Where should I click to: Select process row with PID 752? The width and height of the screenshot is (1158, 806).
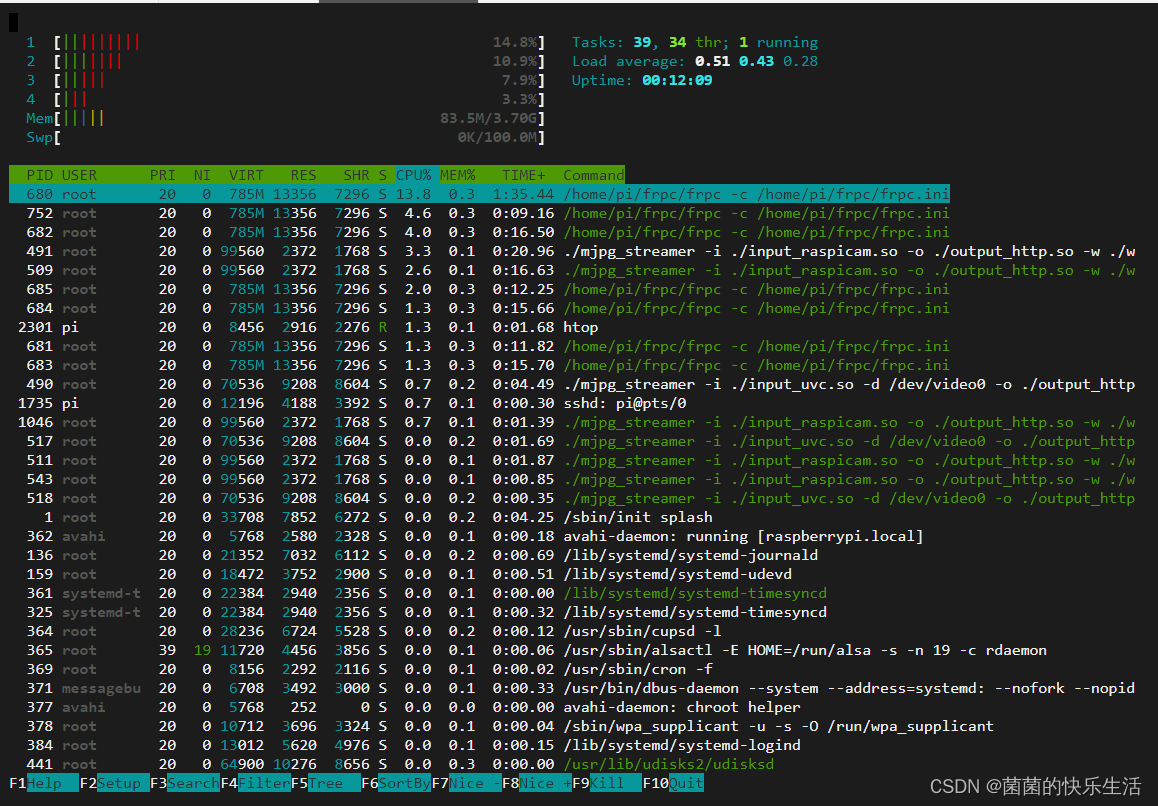tap(479, 214)
